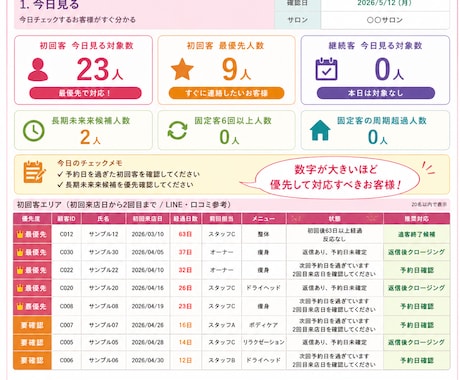This screenshot has width=460, height=380.
Task: Click スタッフA in the C007 row
Action: tap(222, 325)
